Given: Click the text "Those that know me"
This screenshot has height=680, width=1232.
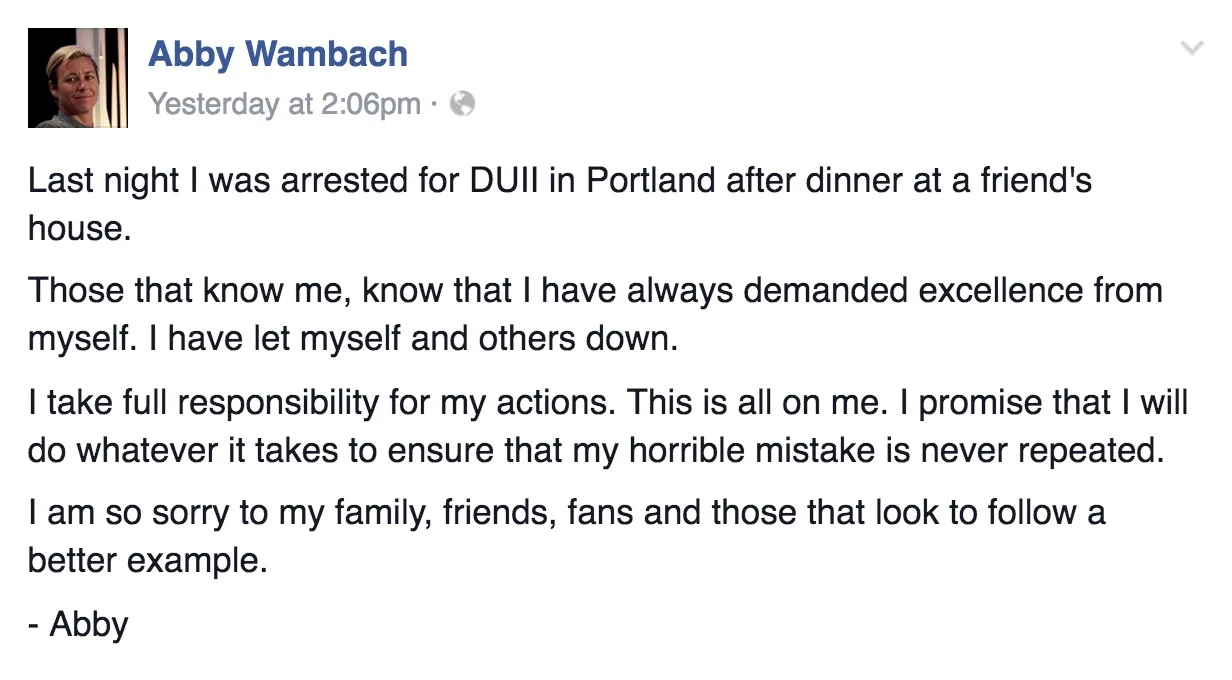Looking at the screenshot, I should [x=187, y=291].
